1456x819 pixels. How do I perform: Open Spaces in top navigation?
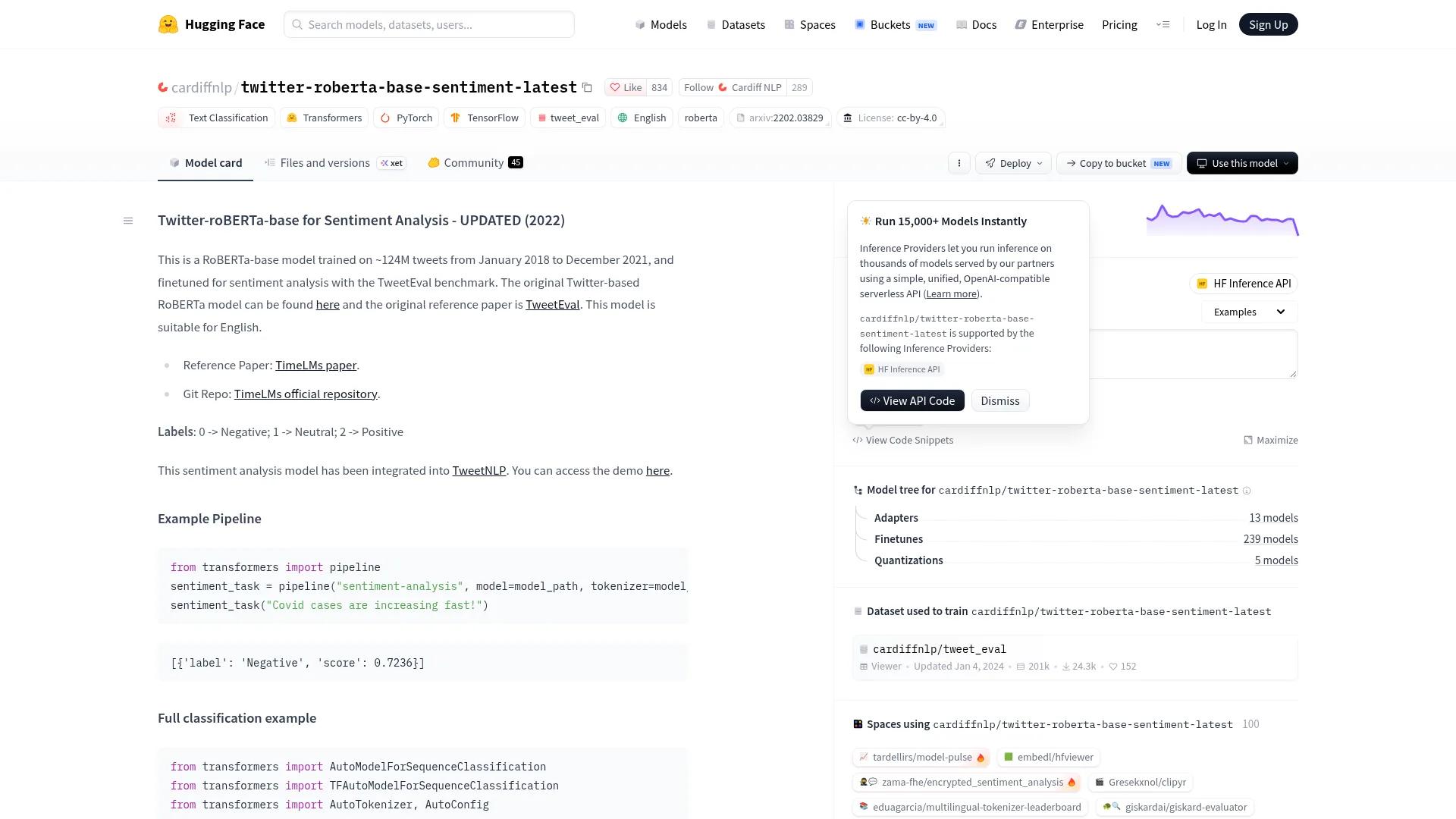coord(810,24)
